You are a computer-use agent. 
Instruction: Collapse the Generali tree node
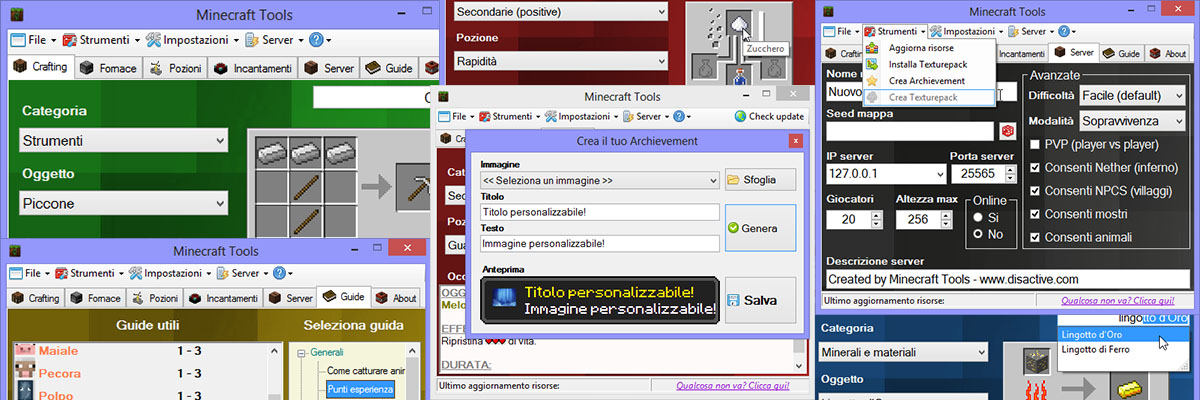(x=301, y=352)
